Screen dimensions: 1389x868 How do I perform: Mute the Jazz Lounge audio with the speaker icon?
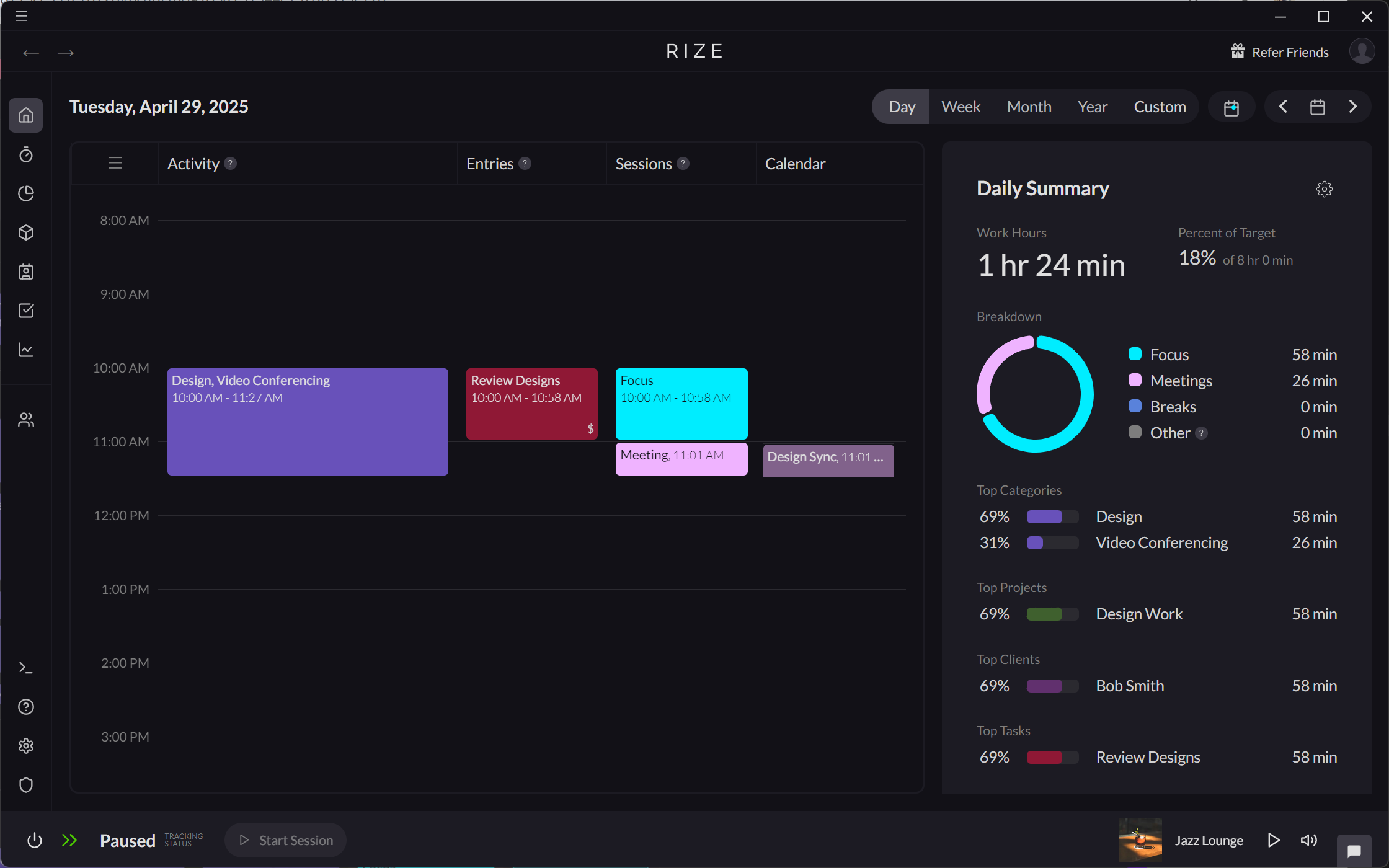[1309, 840]
